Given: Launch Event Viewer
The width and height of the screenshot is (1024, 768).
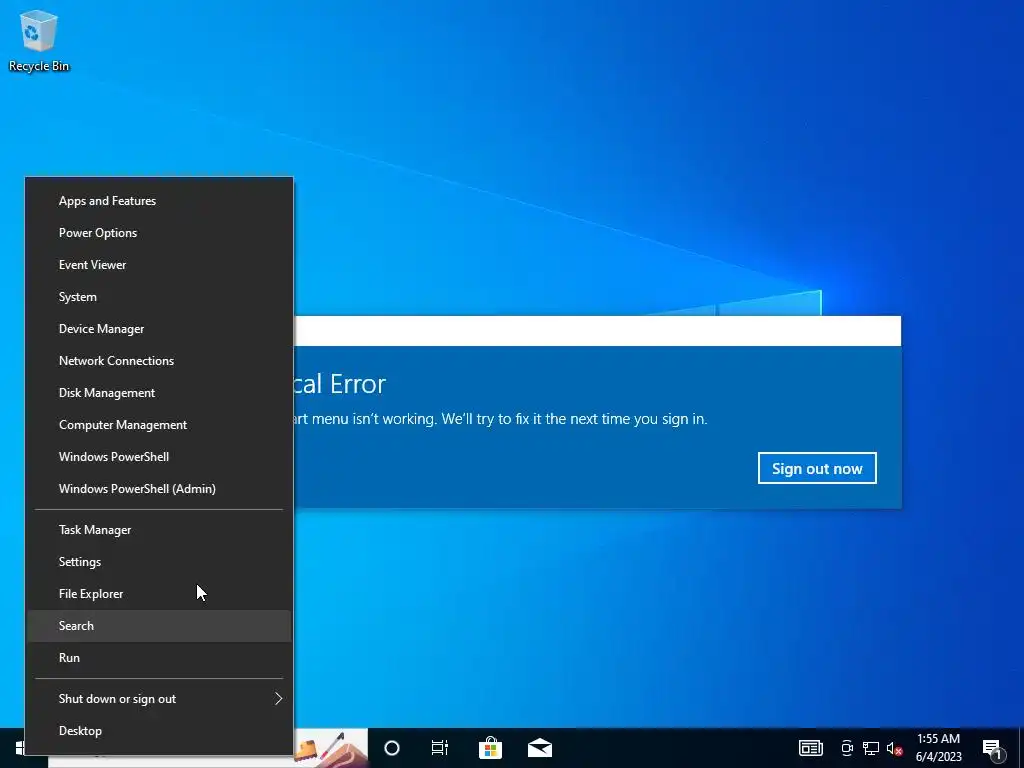Looking at the screenshot, I should pos(159,265).
